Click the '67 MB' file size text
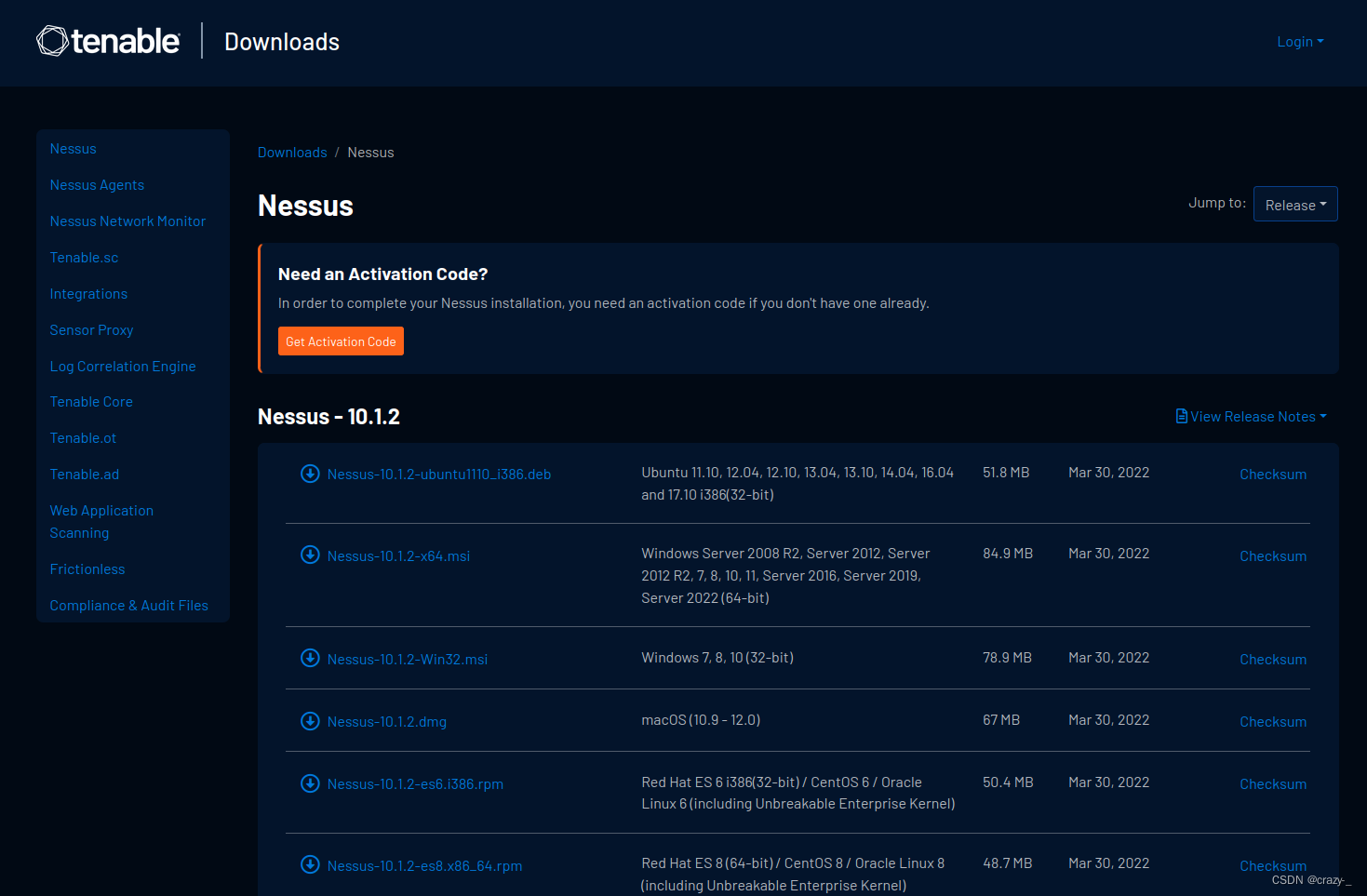The width and height of the screenshot is (1367, 896). coord(1001,720)
